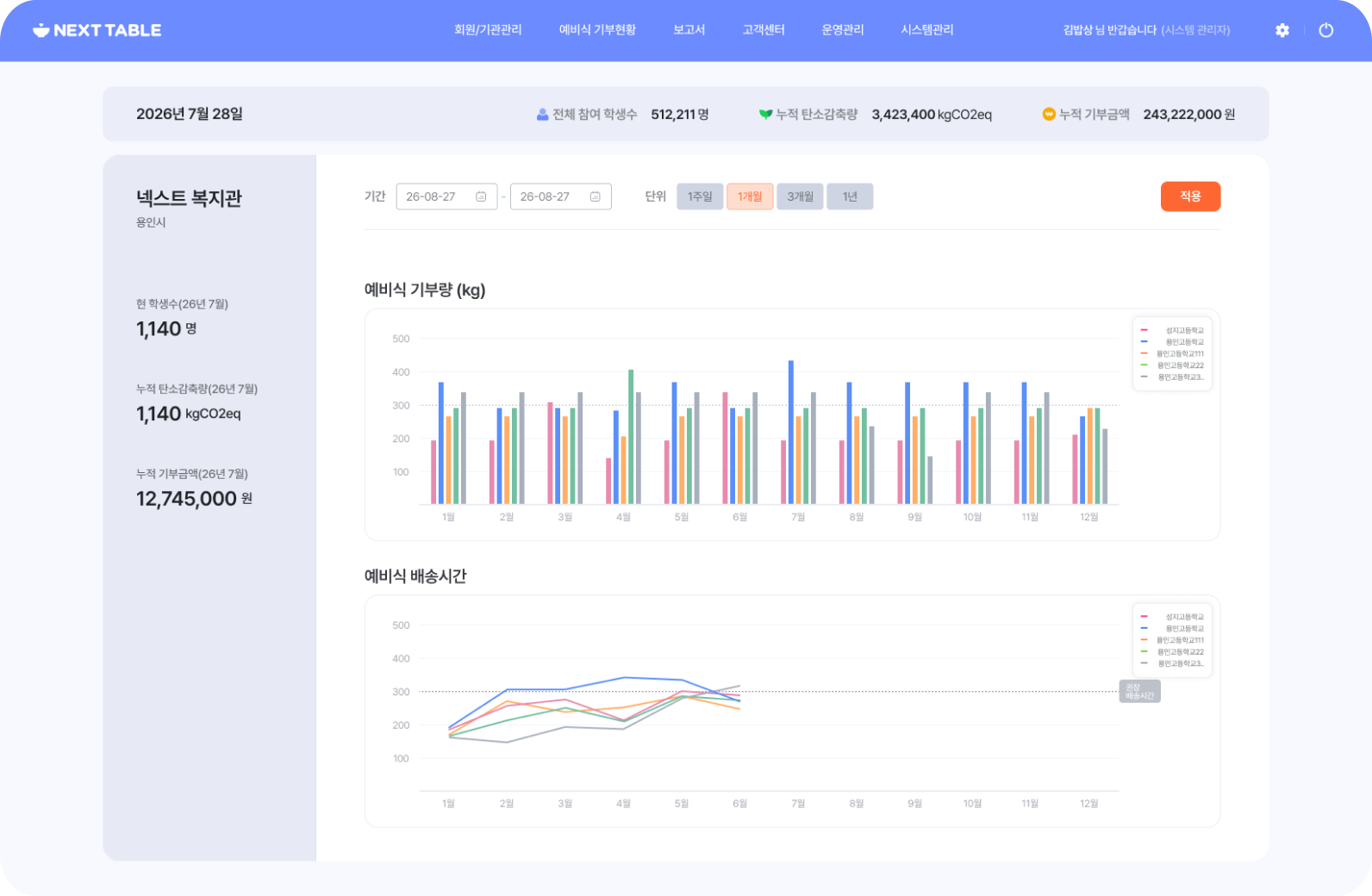1372x896 pixels.
Task: Open the 고객센터 menu
Action: [764, 30]
